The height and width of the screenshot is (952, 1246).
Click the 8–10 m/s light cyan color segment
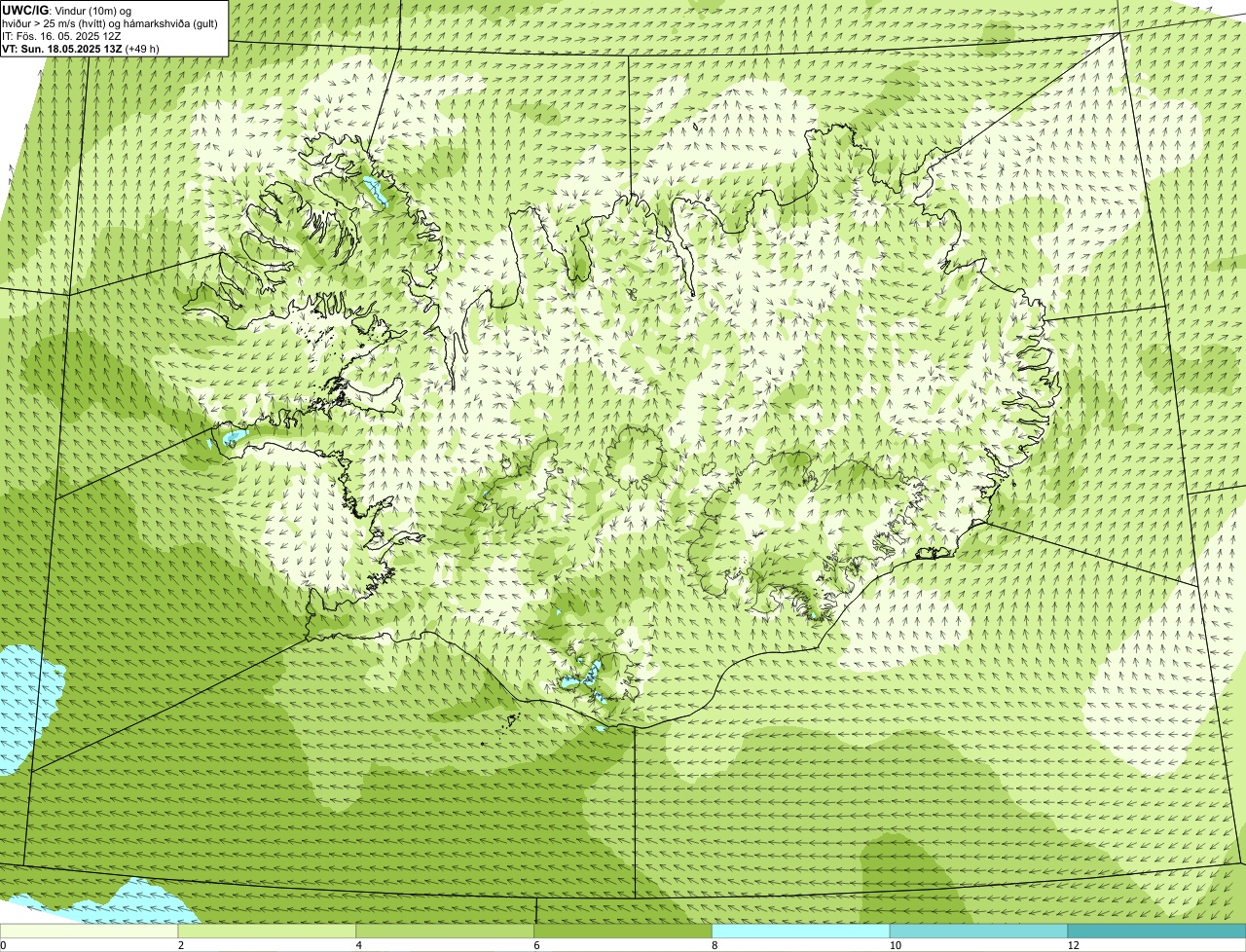(x=802, y=931)
